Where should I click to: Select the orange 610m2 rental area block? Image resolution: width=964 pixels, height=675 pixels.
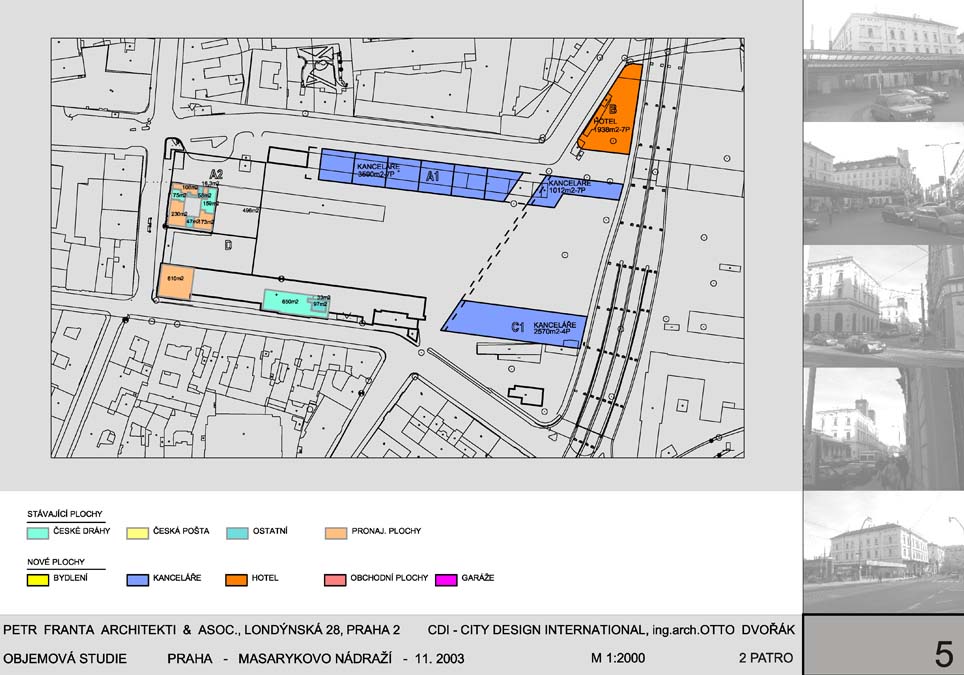tap(175, 282)
